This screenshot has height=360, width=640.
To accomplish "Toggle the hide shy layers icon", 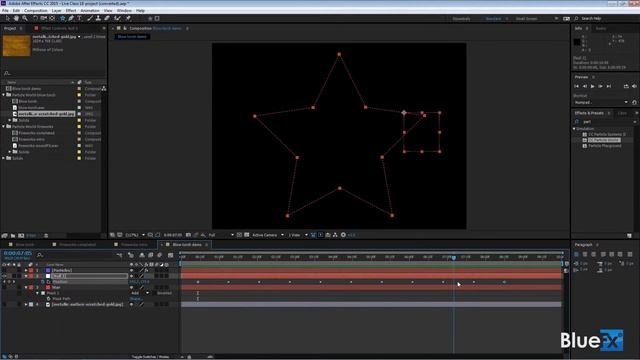I will tap(142, 255).
